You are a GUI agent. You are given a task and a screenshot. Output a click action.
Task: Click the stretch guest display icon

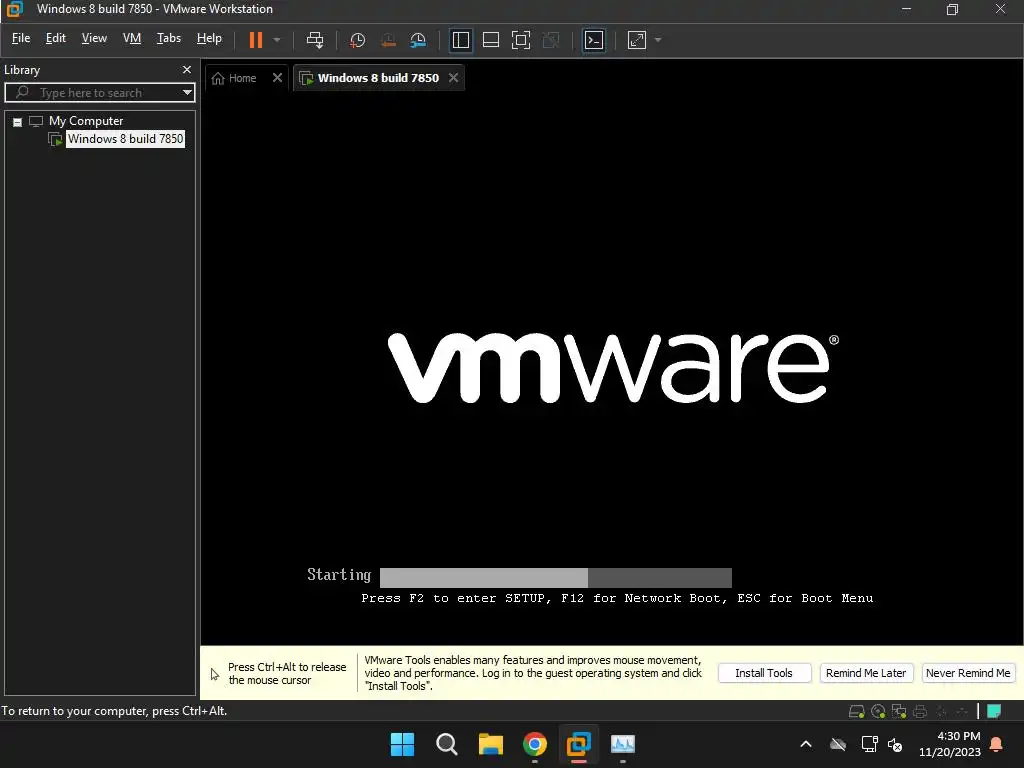click(637, 40)
